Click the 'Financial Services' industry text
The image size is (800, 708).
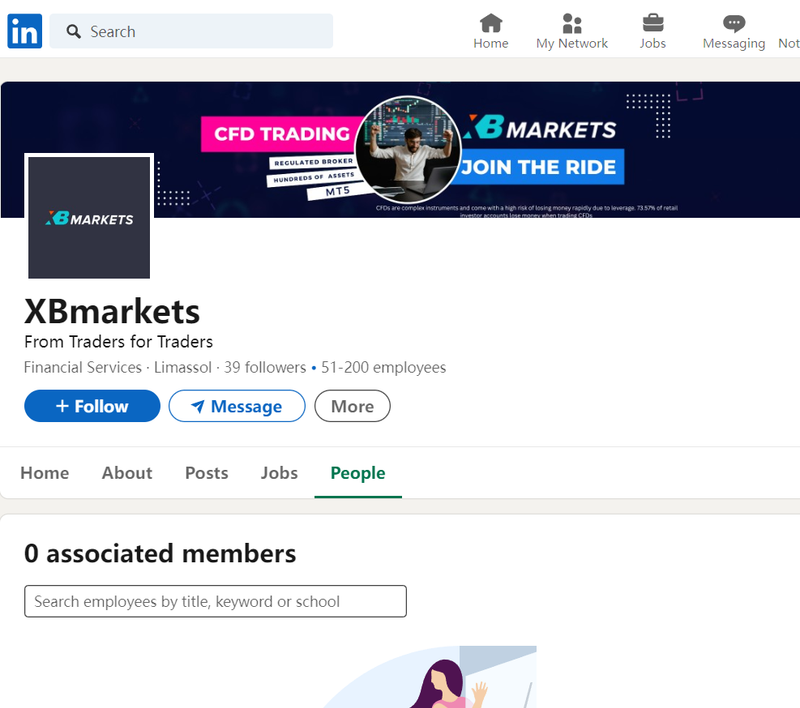[x=83, y=367]
